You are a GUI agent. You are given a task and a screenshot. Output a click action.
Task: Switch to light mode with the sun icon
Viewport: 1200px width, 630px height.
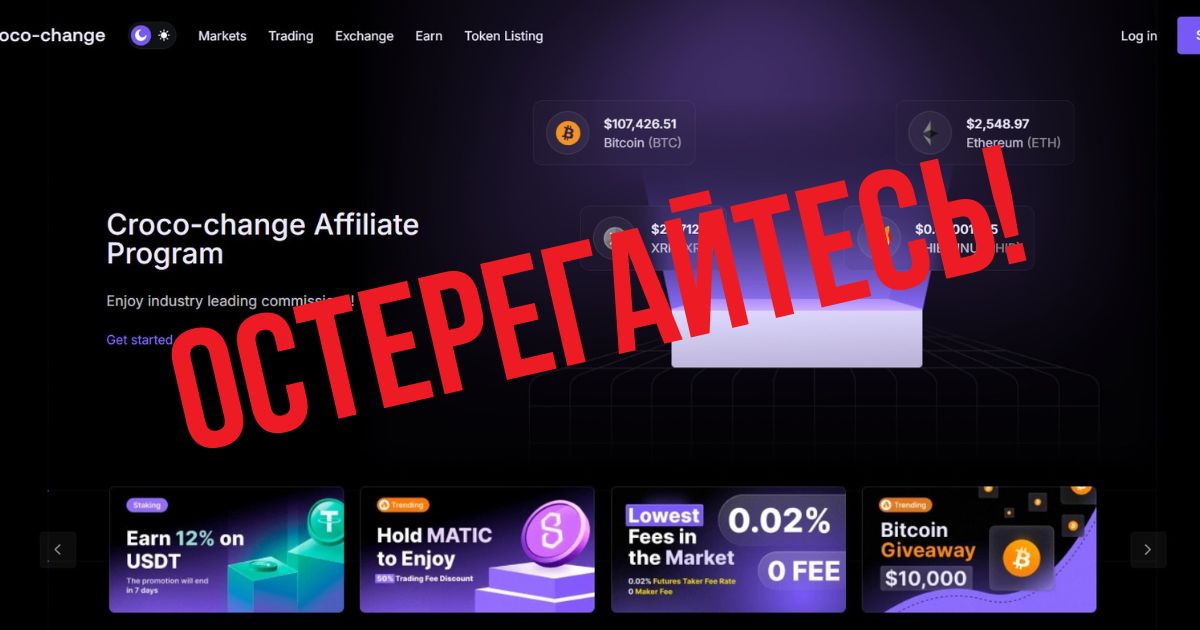164,36
